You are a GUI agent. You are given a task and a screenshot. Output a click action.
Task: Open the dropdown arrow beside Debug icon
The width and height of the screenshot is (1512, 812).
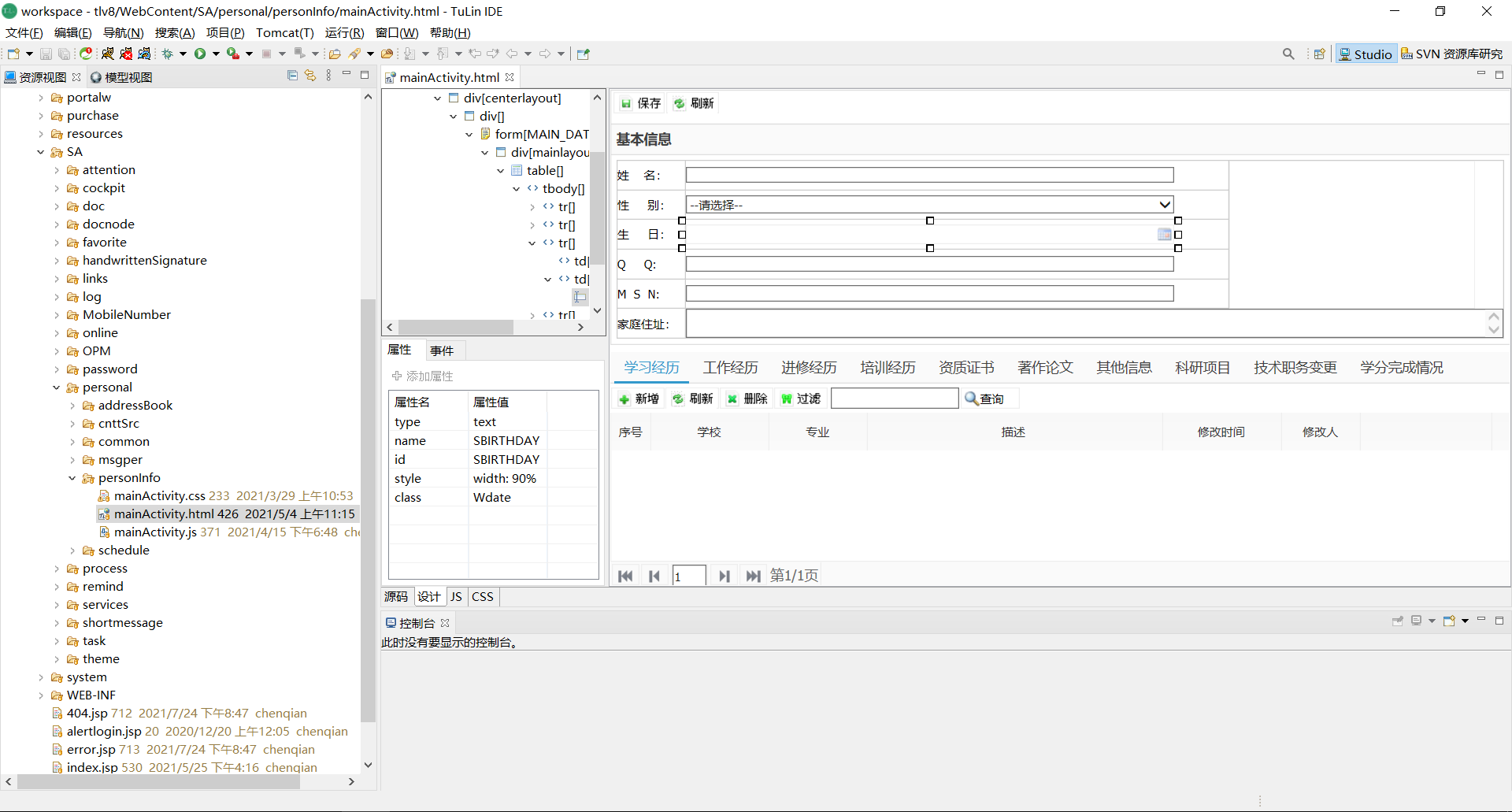tap(183, 54)
